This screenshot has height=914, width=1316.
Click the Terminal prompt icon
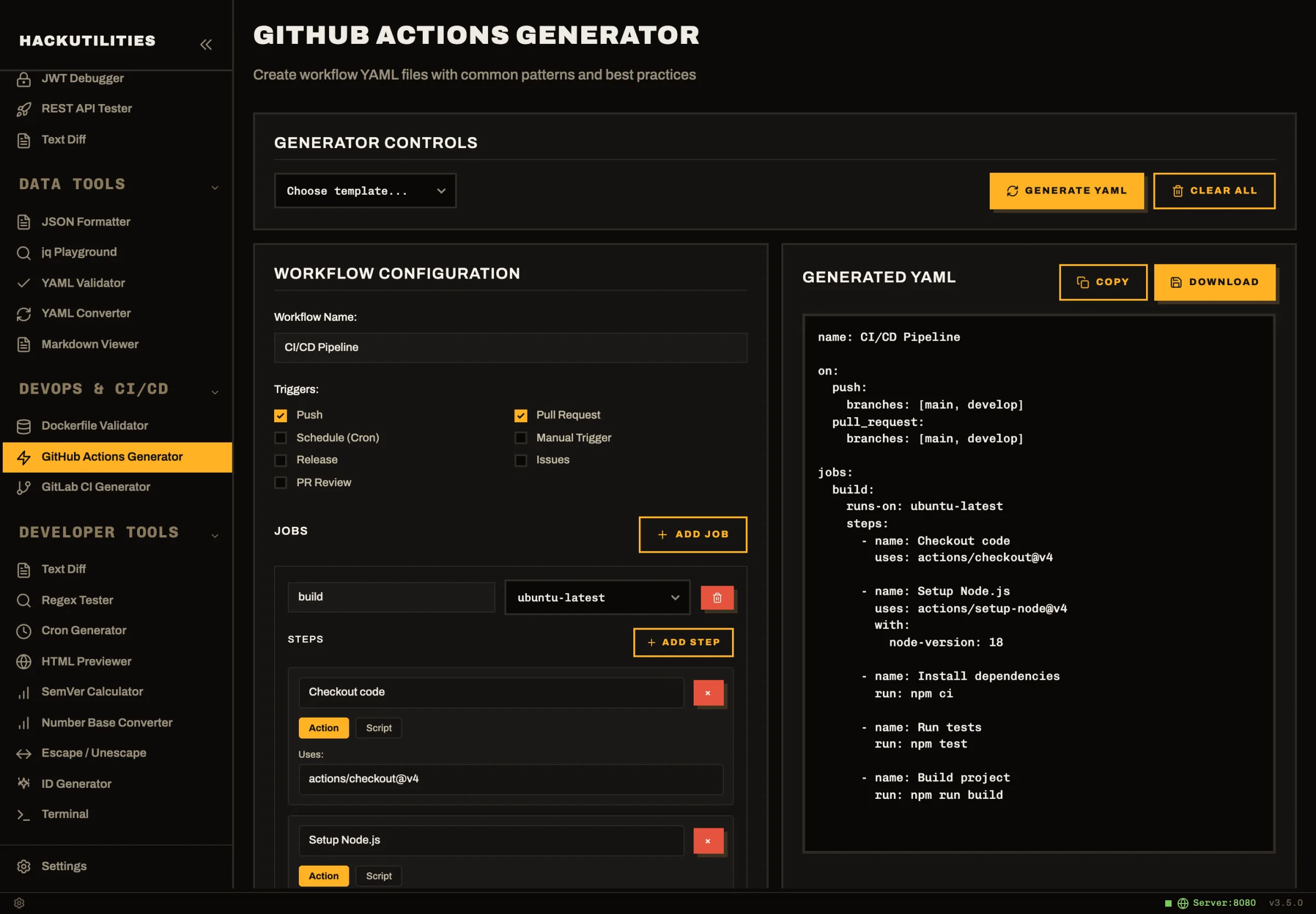(24, 814)
